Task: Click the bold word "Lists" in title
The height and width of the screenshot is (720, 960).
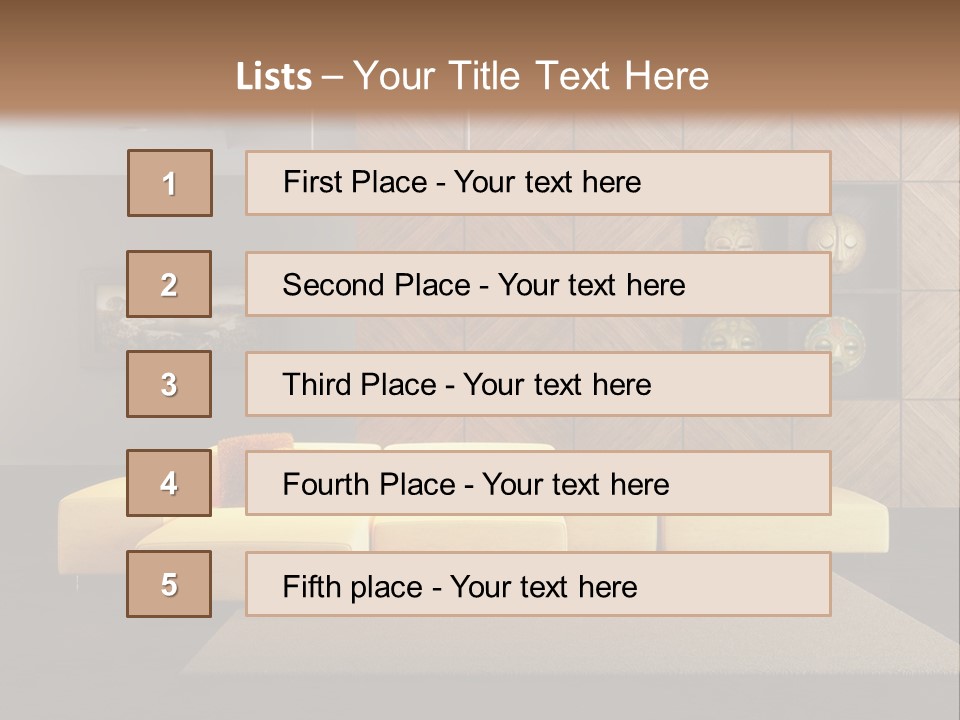Action: pos(274,77)
